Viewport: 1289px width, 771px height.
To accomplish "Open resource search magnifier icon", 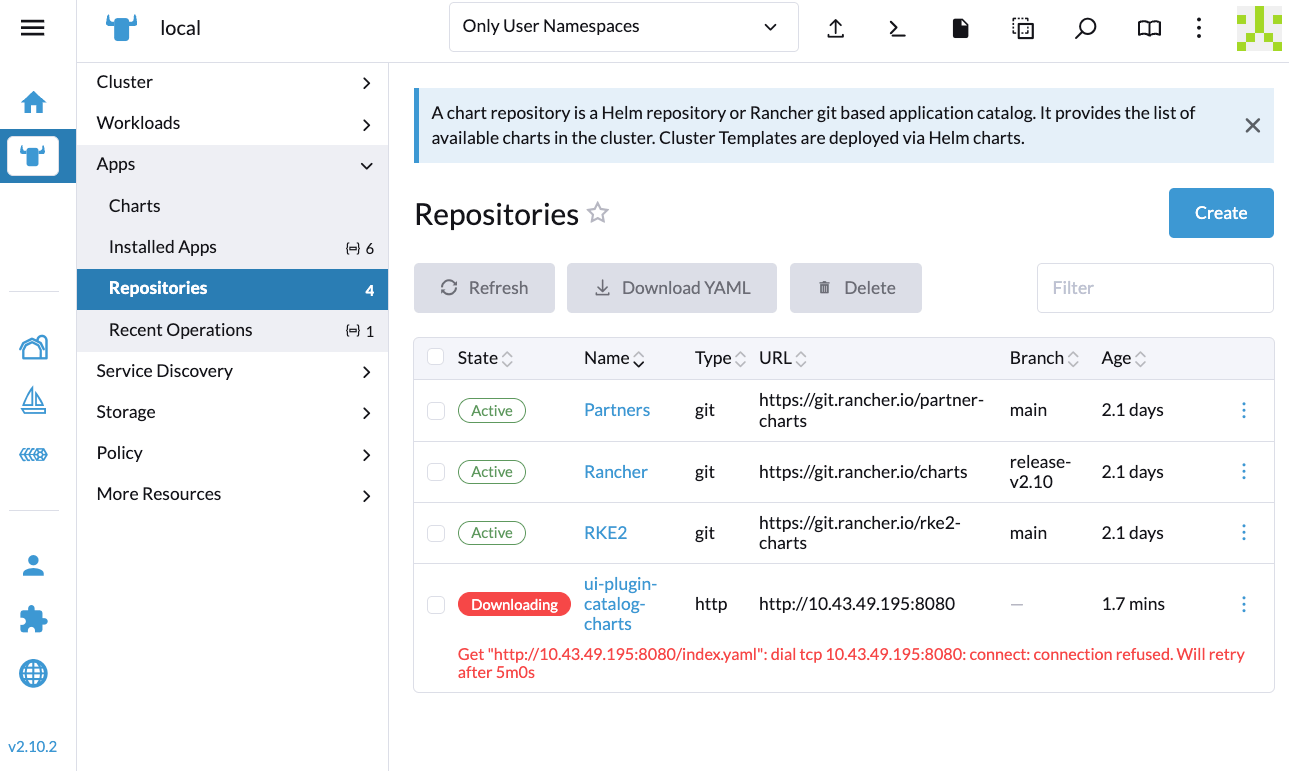I will tap(1085, 28).
